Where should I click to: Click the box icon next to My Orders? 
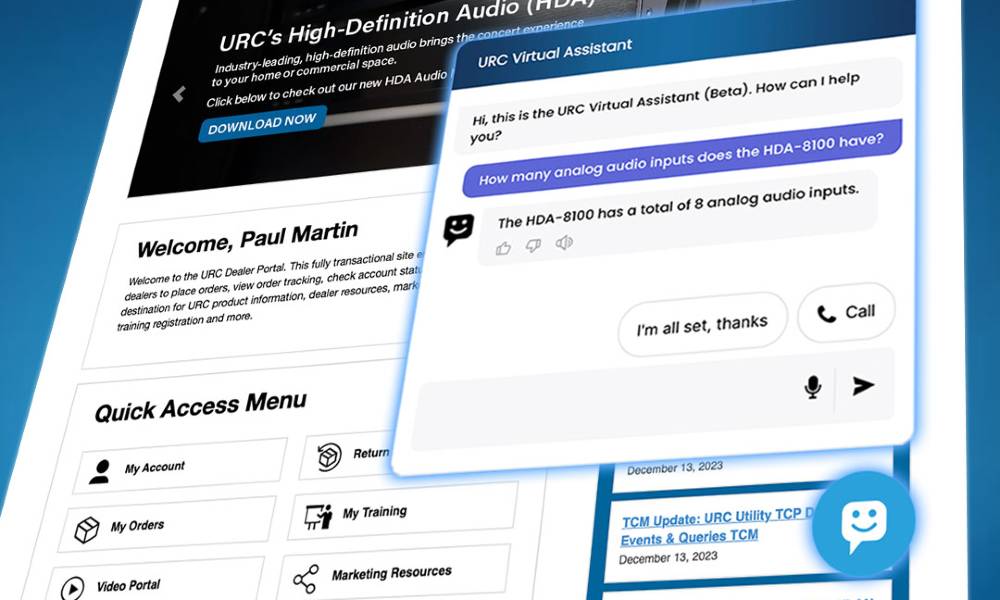tap(87, 530)
